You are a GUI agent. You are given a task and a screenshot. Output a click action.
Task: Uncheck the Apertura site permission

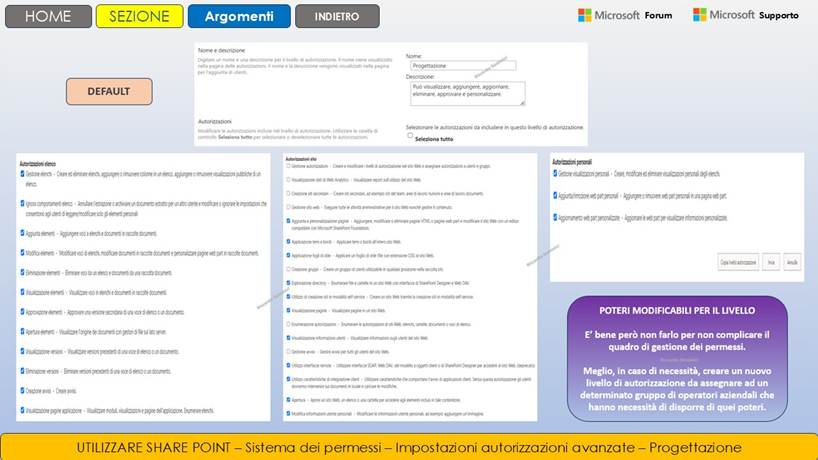click(288, 400)
